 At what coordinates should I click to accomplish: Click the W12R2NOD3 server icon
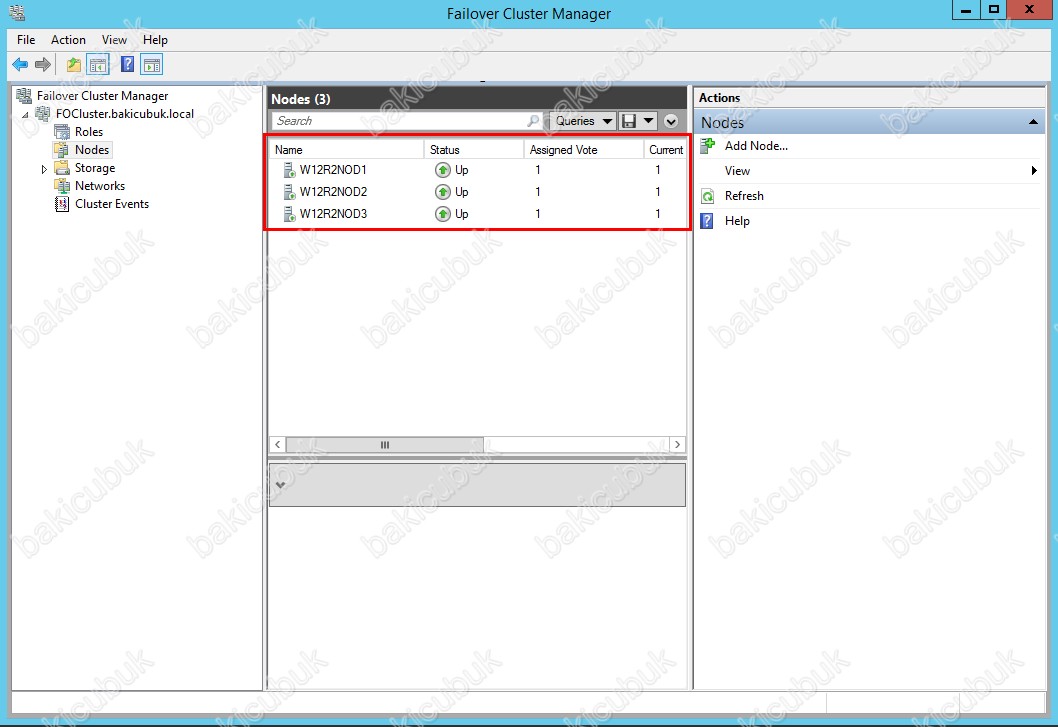coord(289,214)
